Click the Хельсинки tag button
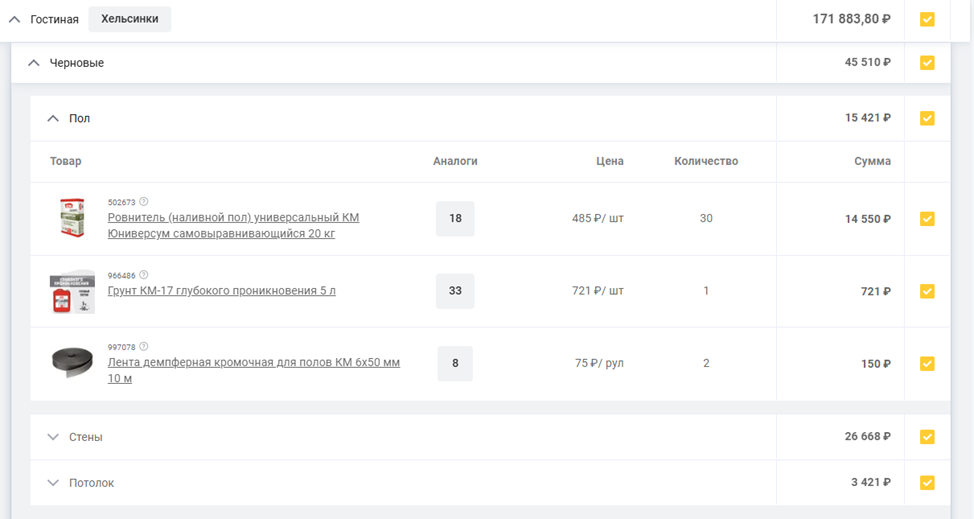 coord(129,19)
